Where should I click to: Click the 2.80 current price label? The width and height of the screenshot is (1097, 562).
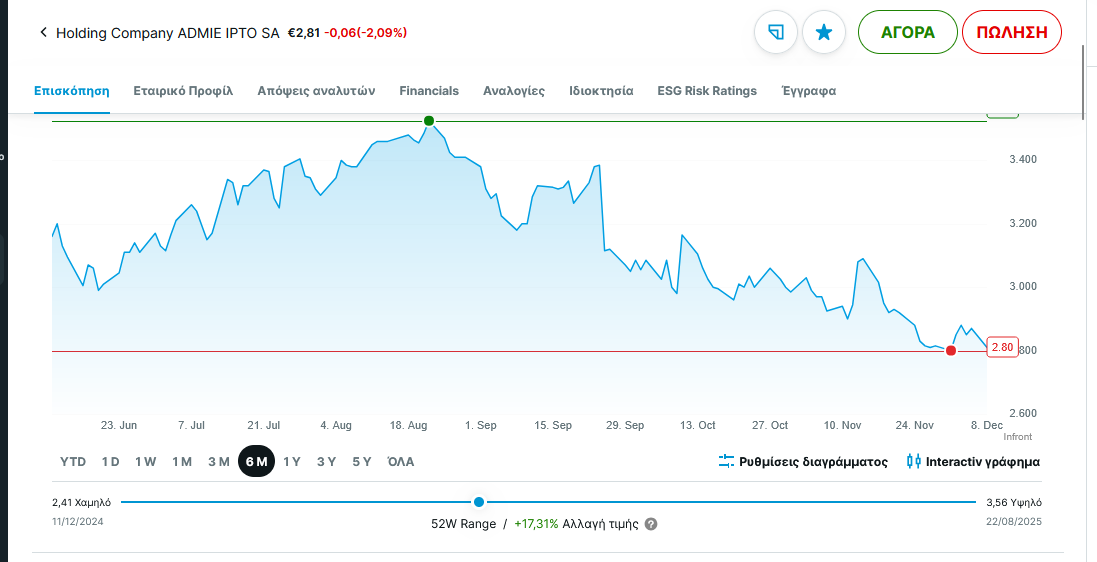[1002, 348]
